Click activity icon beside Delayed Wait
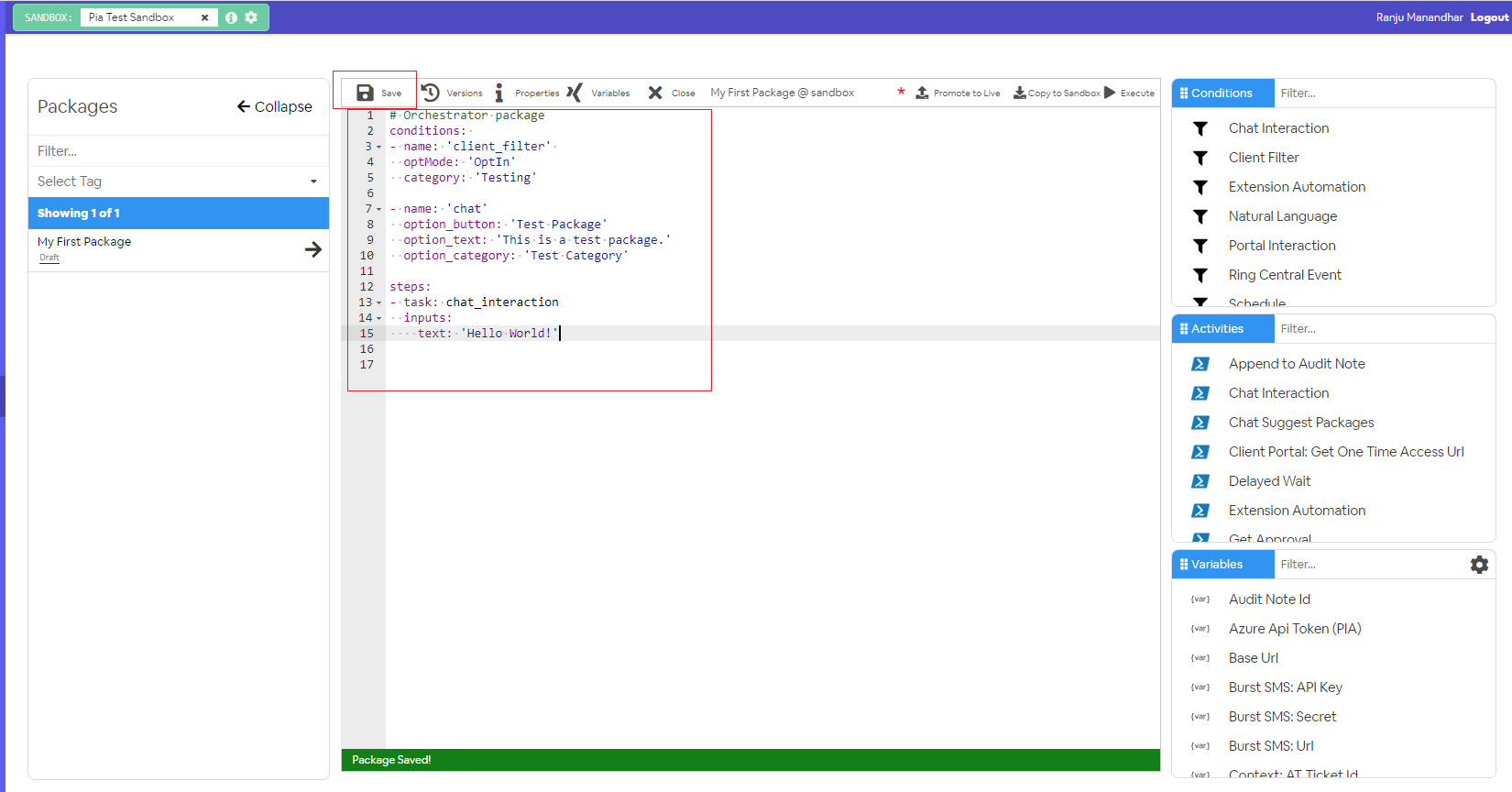 pyautogui.click(x=1200, y=481)
